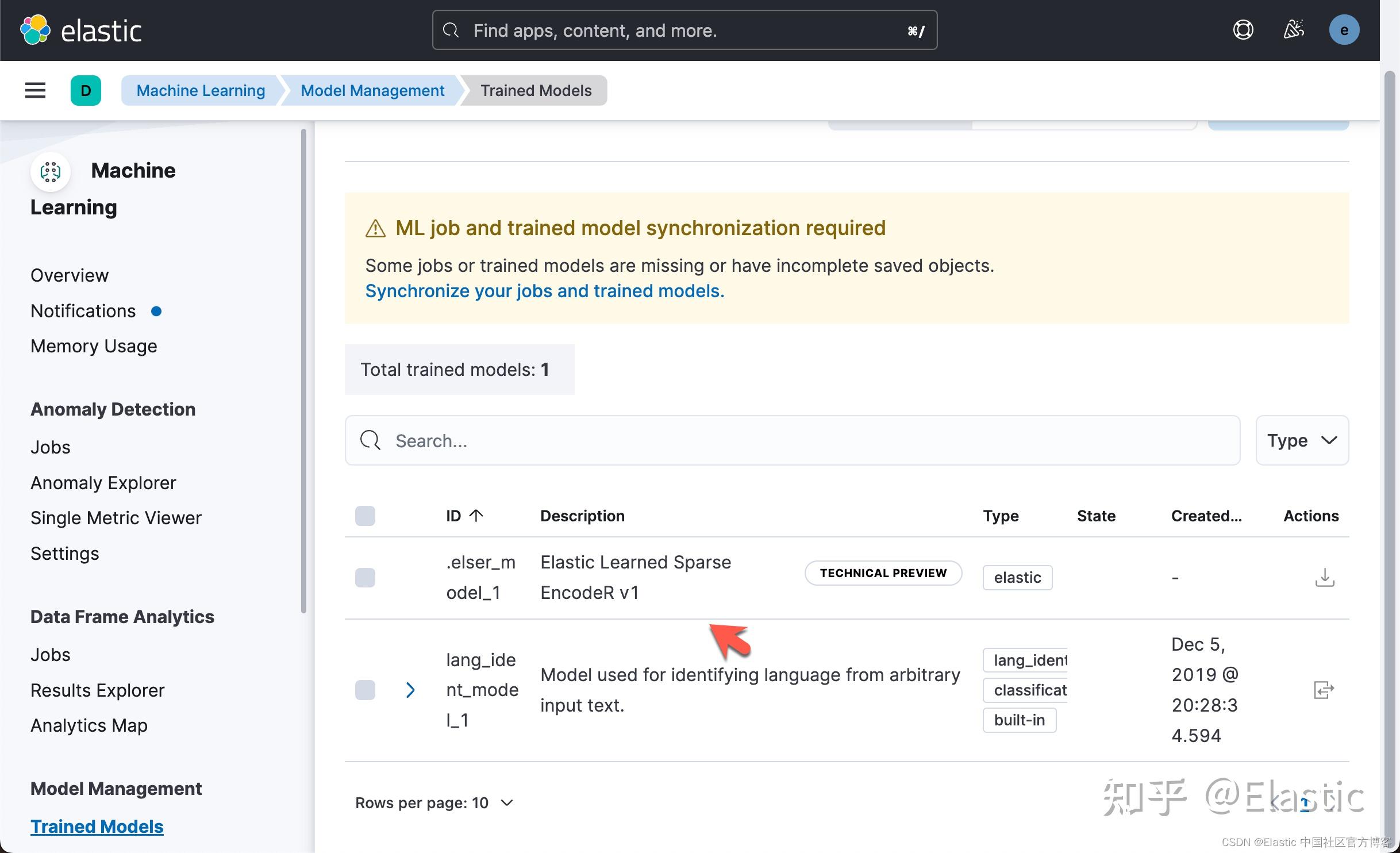The height and width of the screenshot is (853, 1400).
Task: Open test model action for lang_ident_model_1
Action: point(1324,690)
